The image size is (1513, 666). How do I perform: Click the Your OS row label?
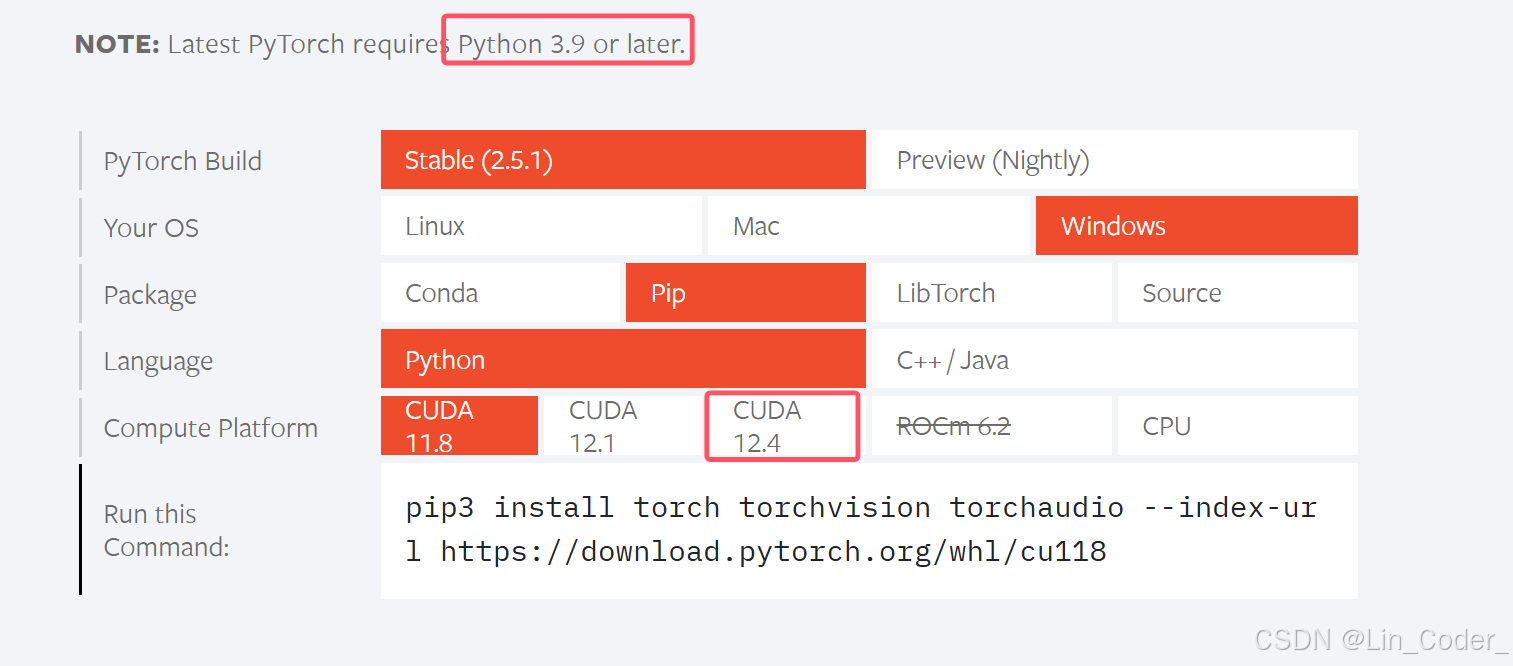point(151,228)
